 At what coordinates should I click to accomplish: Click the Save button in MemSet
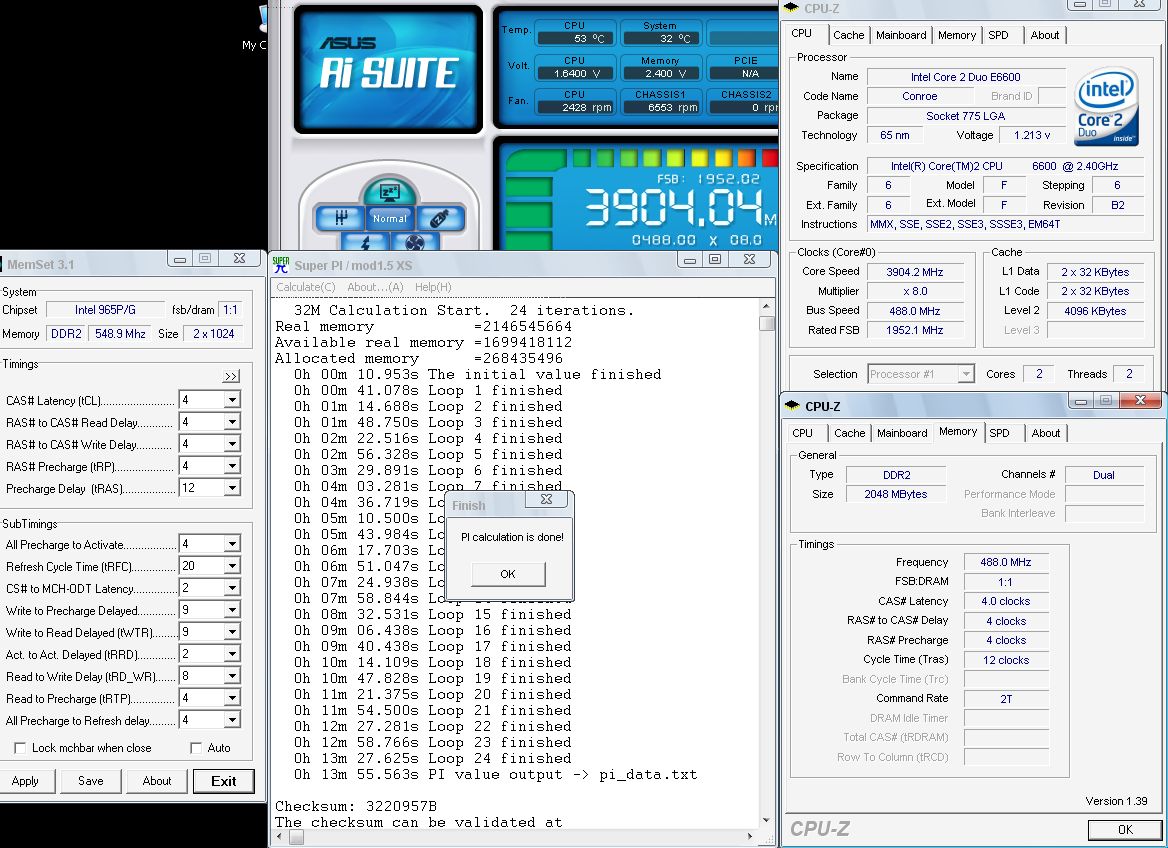click(91, 781)
